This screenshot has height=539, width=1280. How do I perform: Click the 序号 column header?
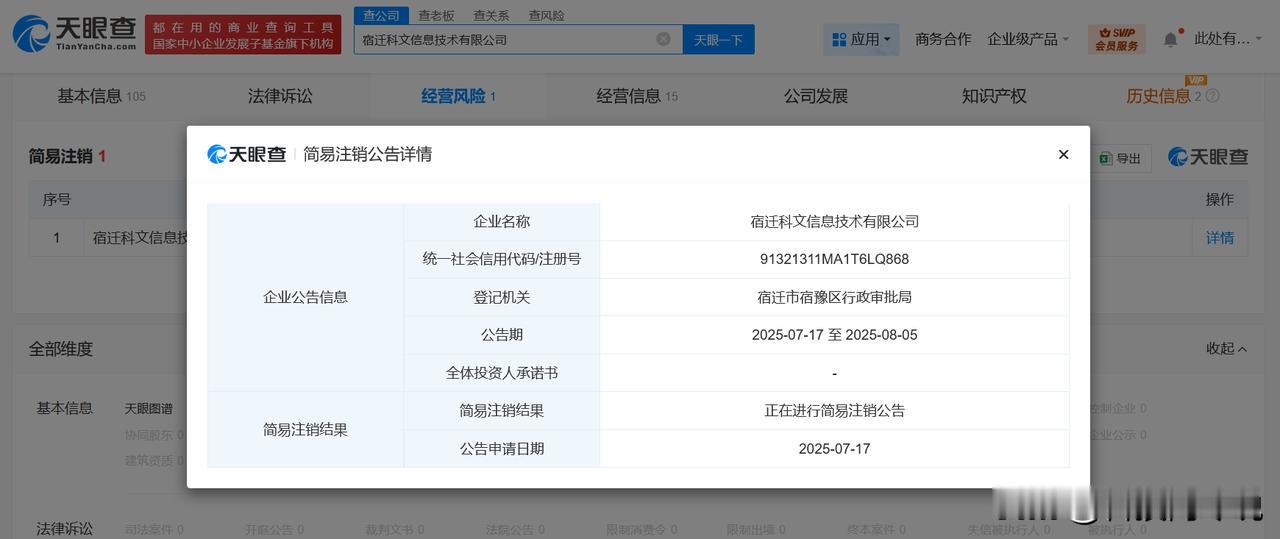point(57,199)
